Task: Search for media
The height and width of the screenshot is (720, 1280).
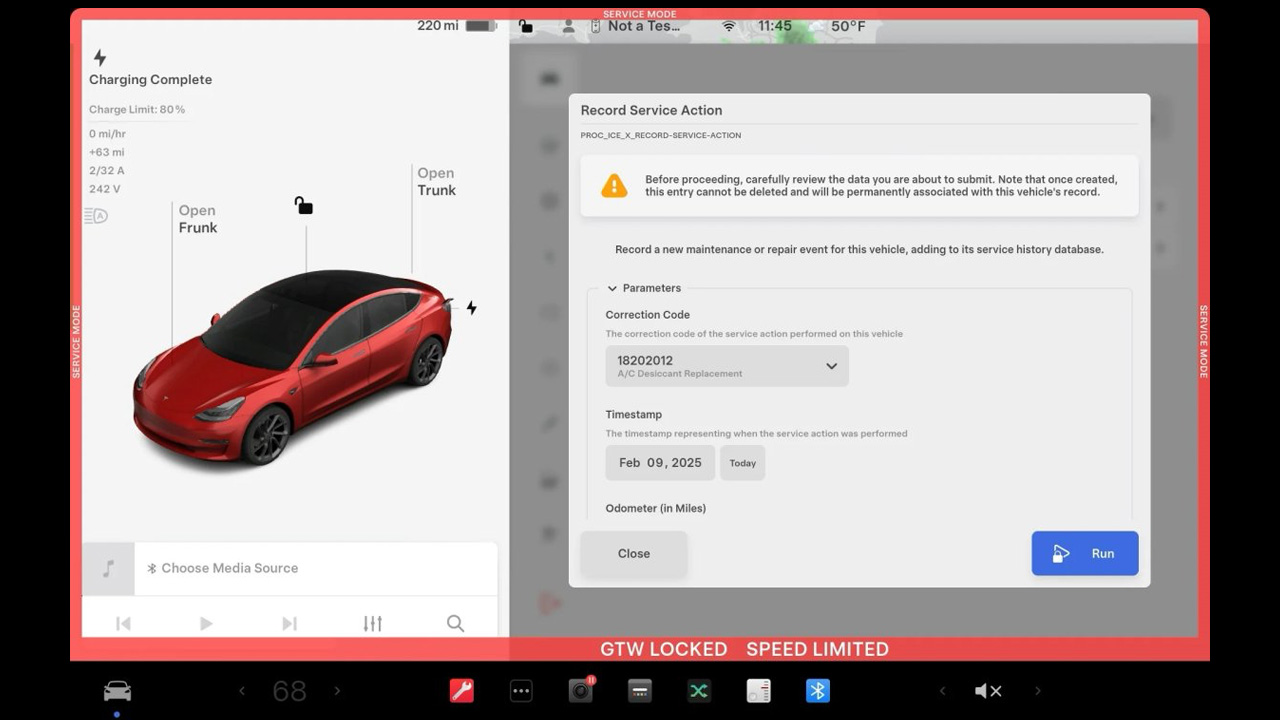Action: [x=455, y=623]
